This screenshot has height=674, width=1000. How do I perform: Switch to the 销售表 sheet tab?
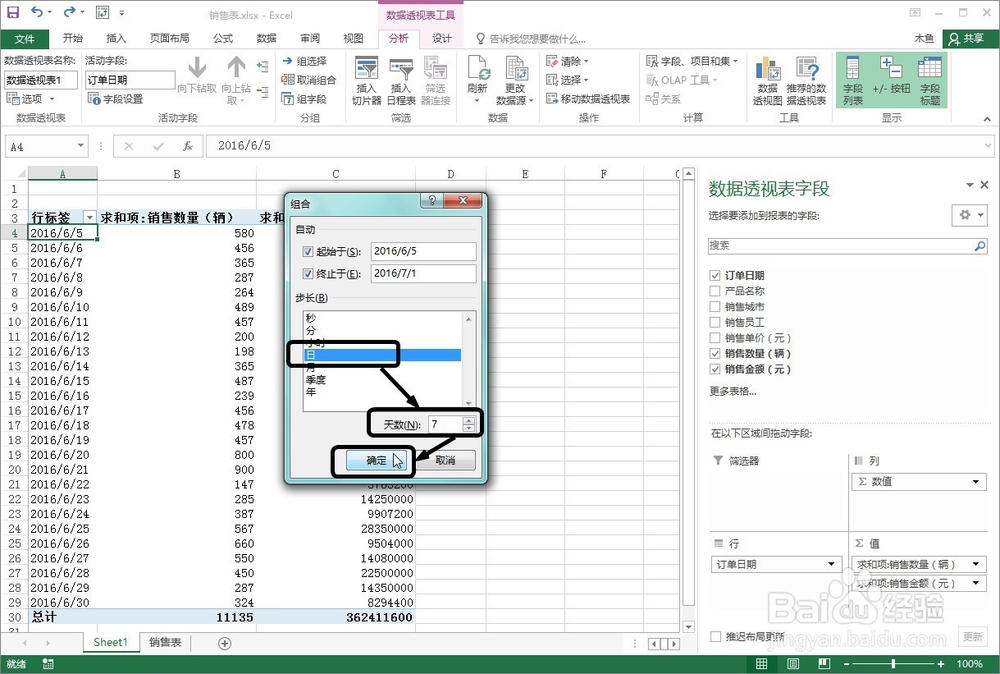pos(165,642)
